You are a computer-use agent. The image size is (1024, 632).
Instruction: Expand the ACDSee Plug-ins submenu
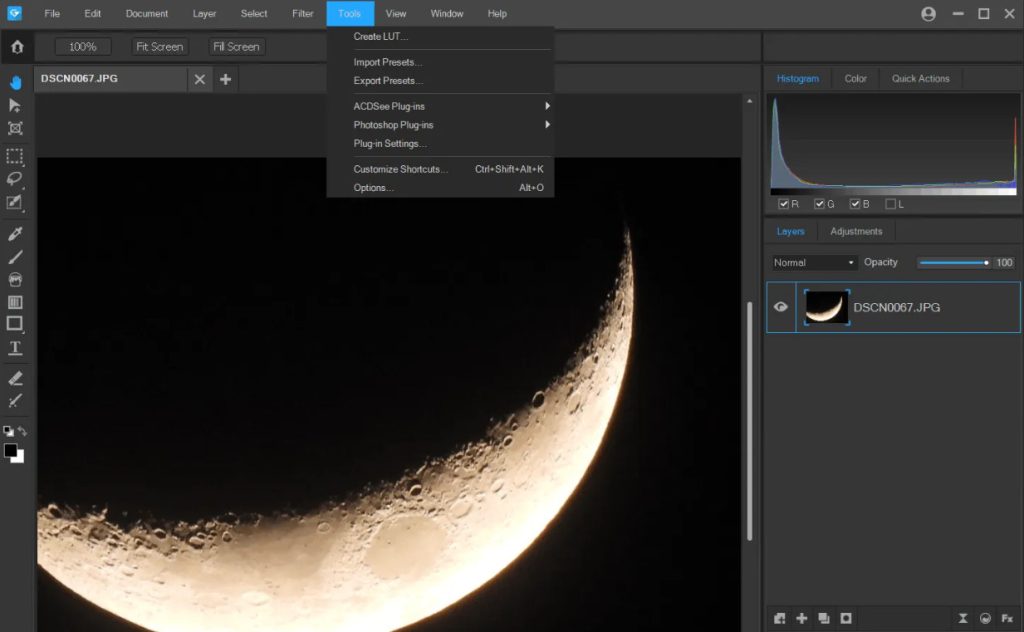point(441,106)
